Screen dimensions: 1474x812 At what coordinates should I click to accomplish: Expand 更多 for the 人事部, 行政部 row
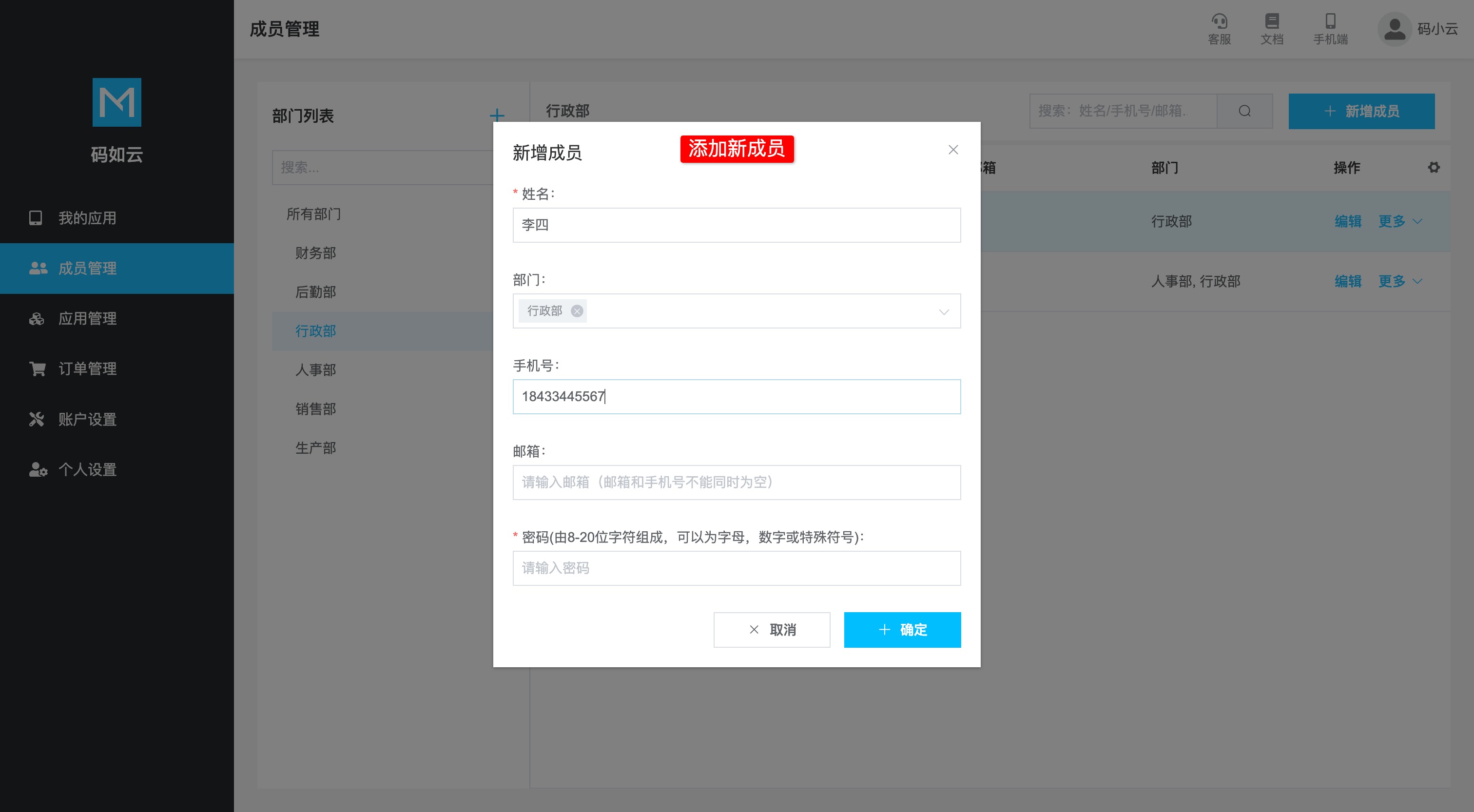[1399, 281]
